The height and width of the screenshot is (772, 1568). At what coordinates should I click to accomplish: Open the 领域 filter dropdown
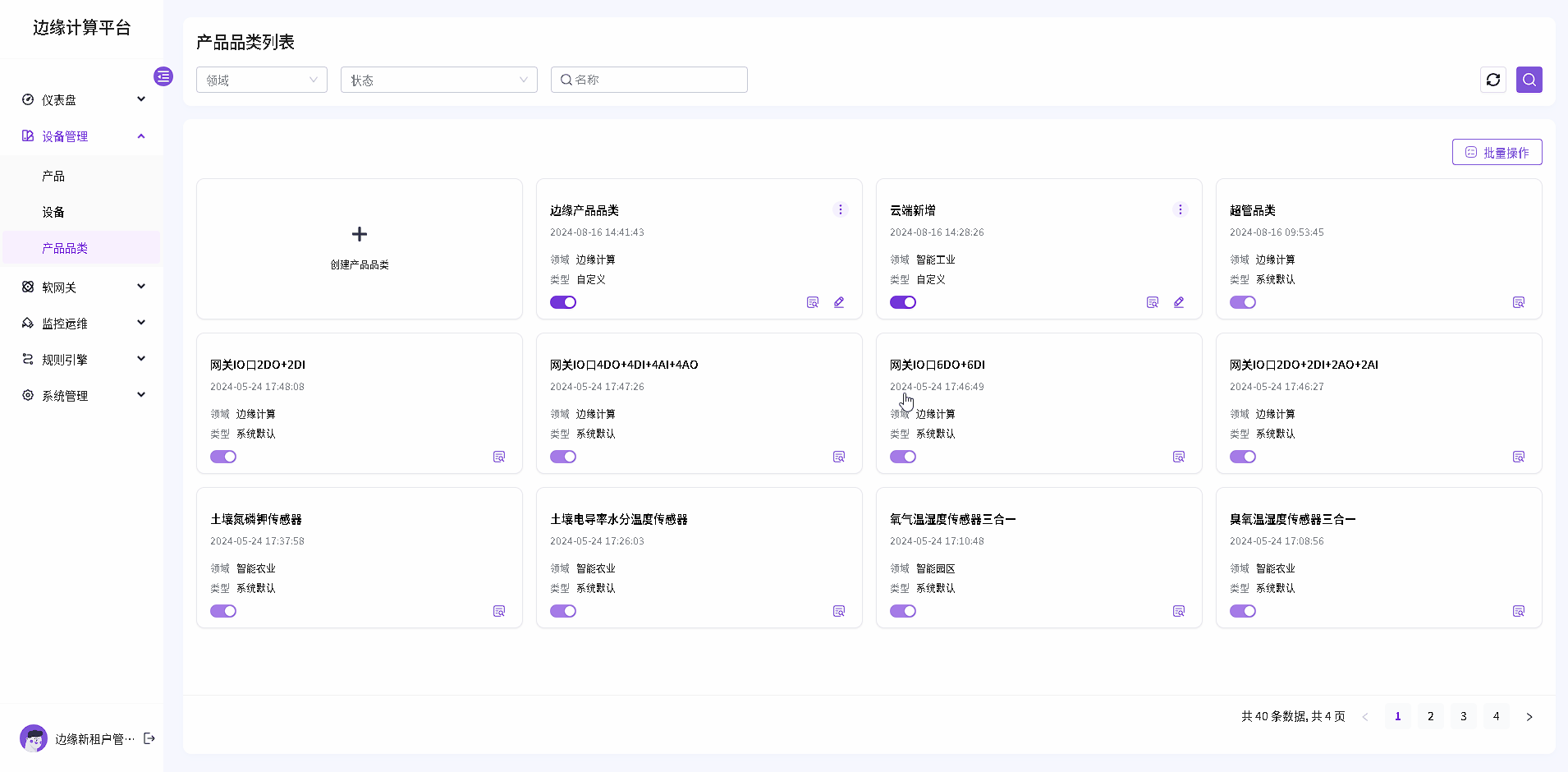click(261, 80)
